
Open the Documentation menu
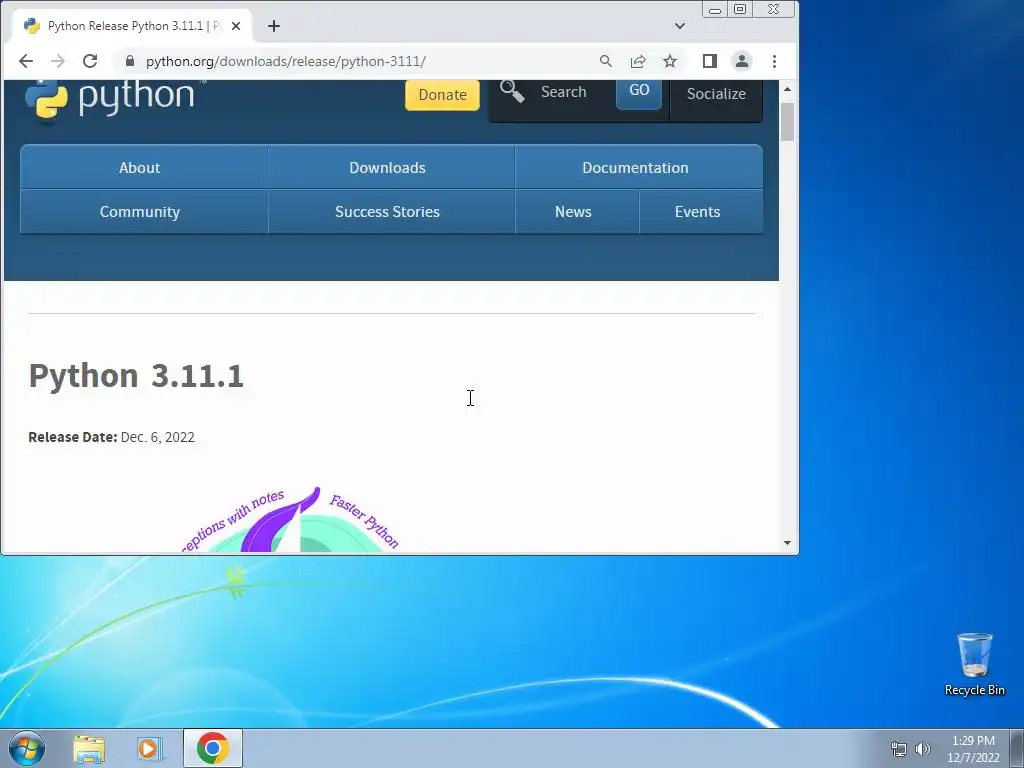635,168
